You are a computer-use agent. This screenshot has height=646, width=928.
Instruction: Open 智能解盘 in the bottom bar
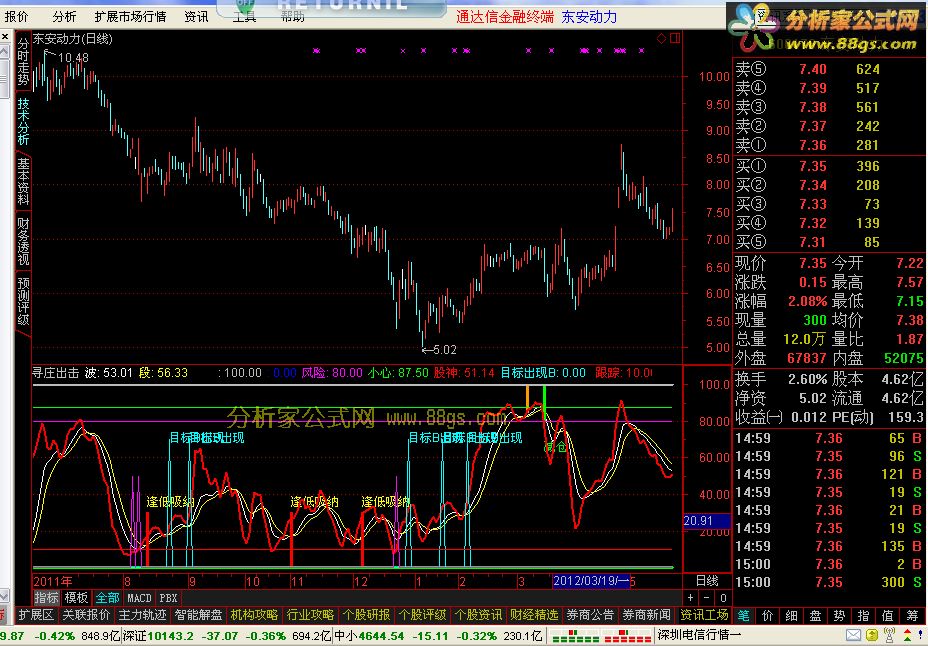(198, 615)
